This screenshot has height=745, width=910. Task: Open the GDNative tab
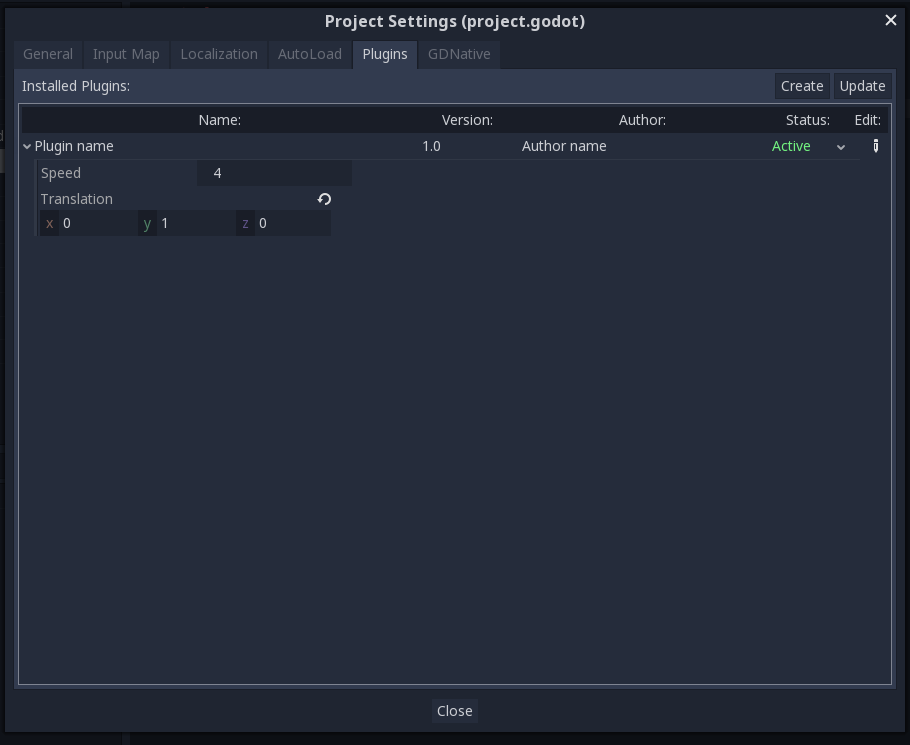coord(459,54)
